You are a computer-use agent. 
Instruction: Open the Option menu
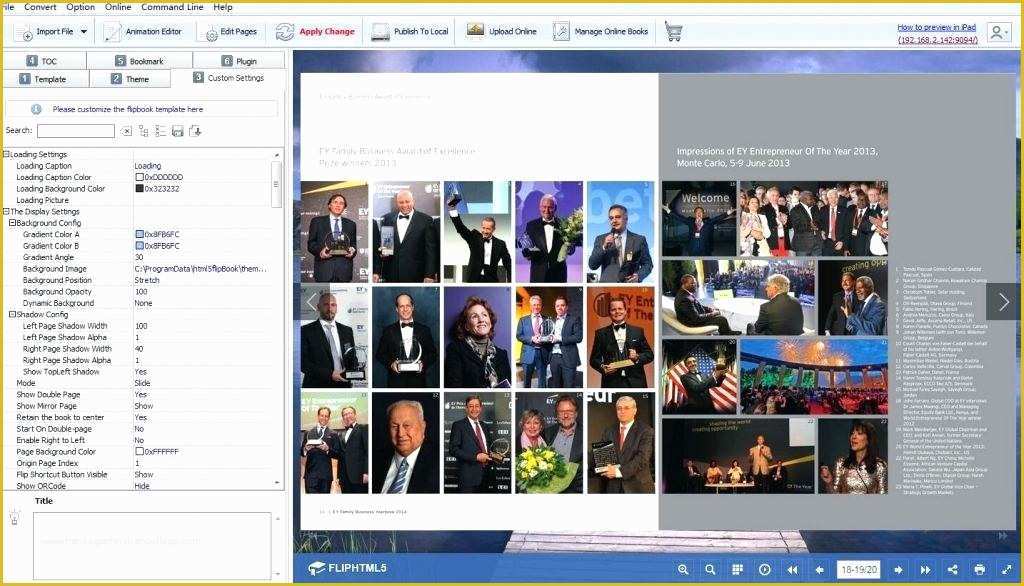80,7
